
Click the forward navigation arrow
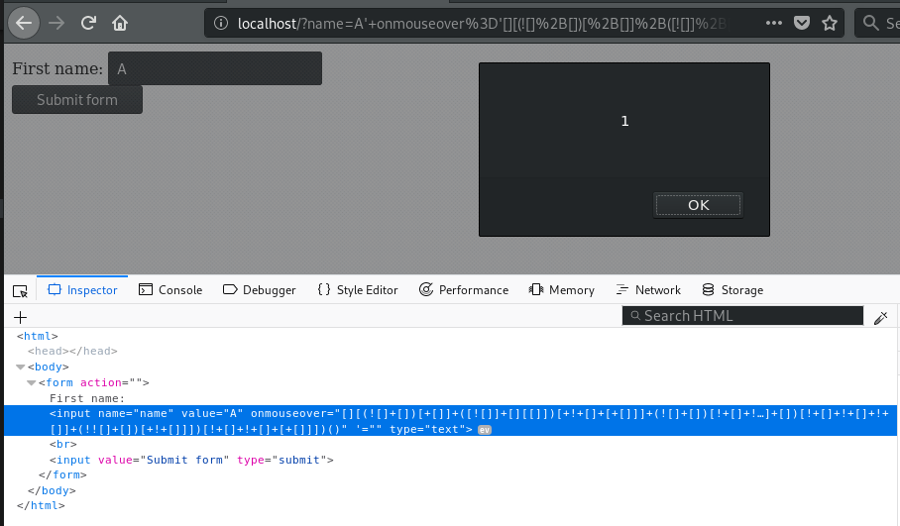coord(56,22)
